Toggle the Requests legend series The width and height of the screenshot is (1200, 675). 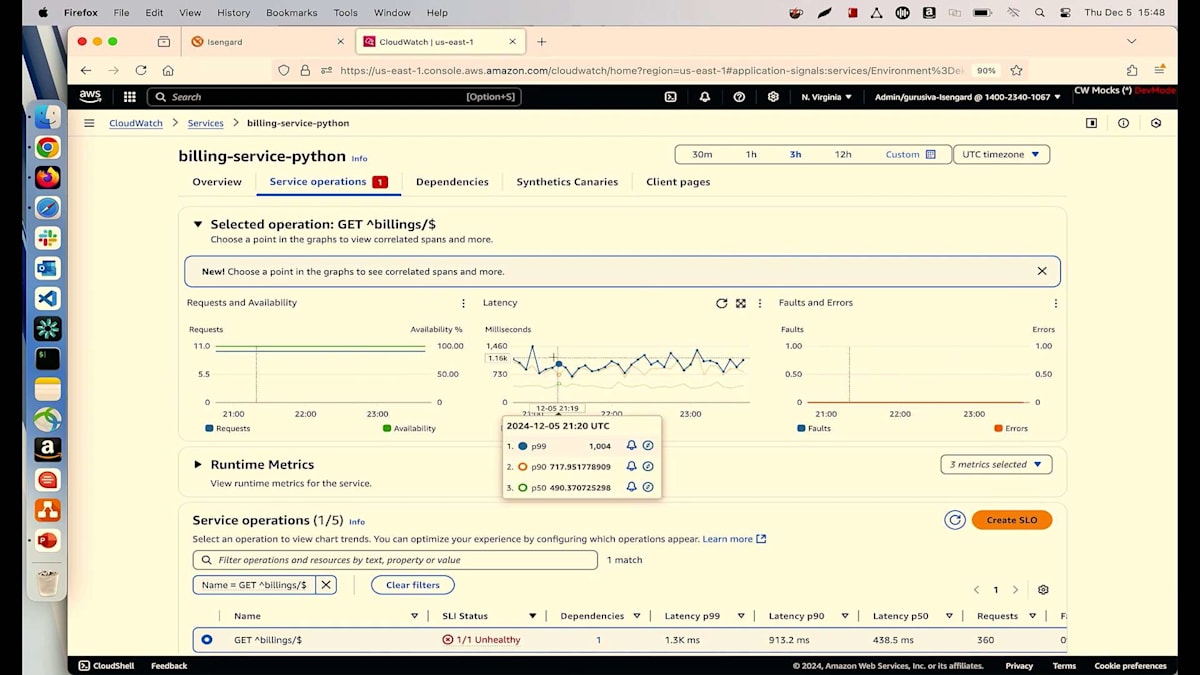pyautogui.click(x=227, y=428)
